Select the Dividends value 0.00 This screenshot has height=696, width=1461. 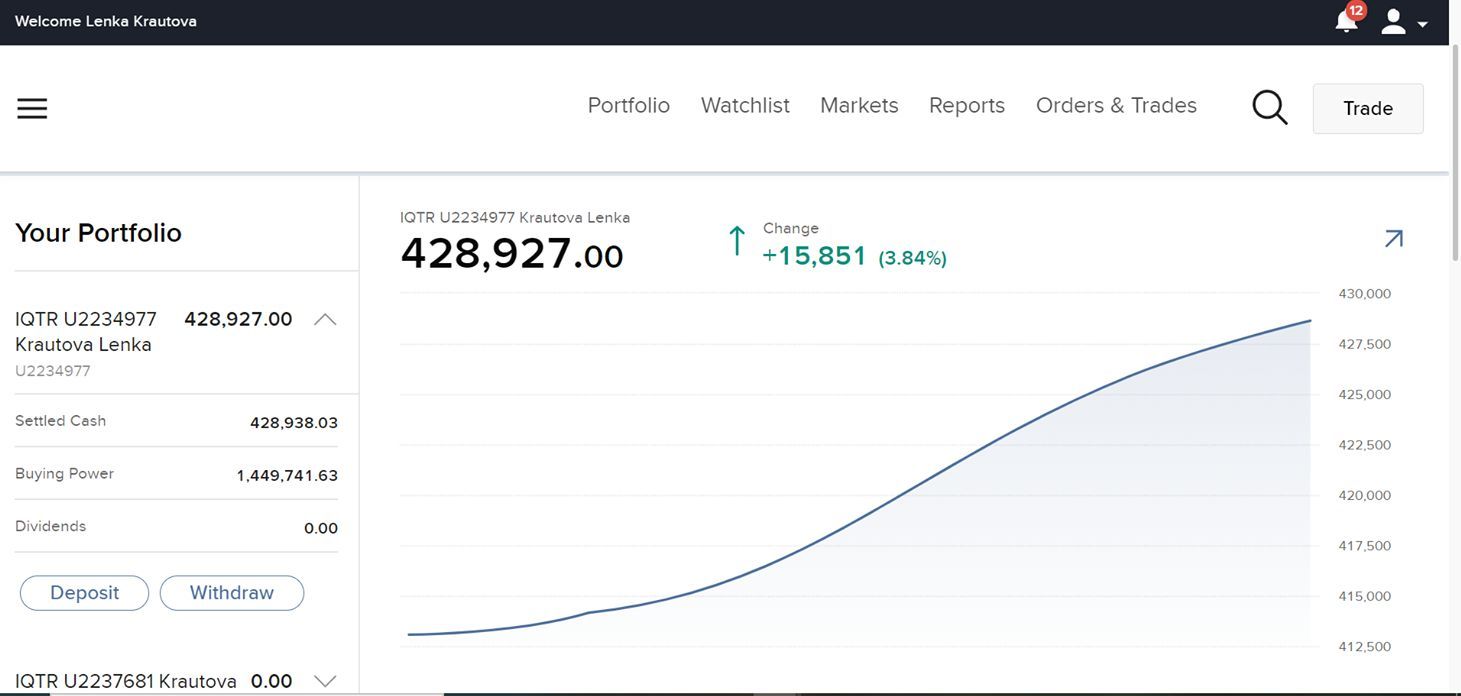coord(321,528)
